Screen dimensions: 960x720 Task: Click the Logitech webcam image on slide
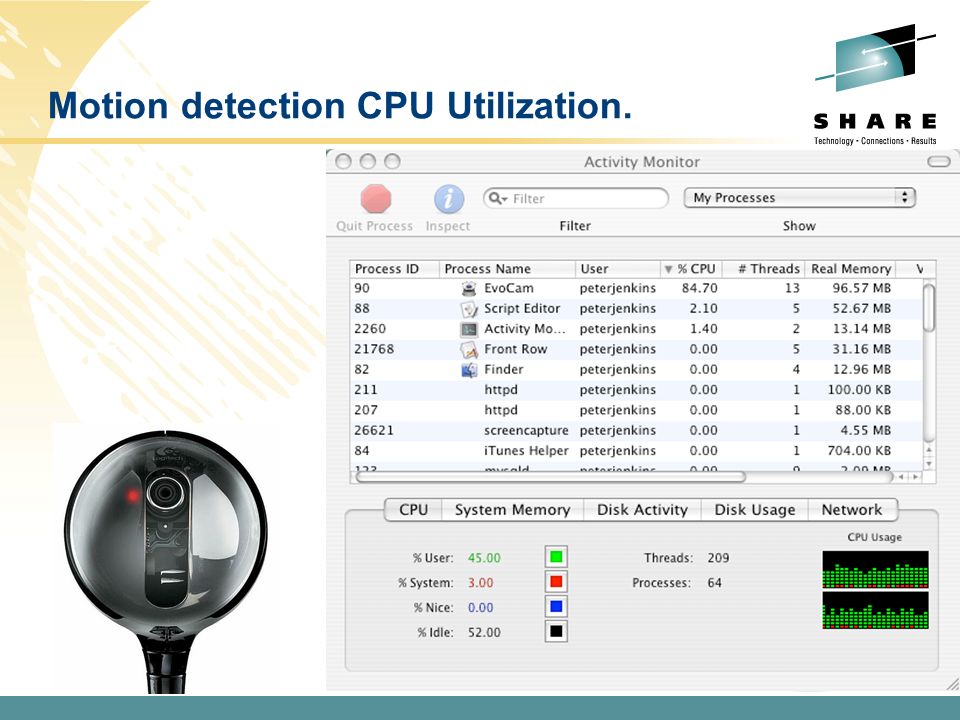[165, 560]
